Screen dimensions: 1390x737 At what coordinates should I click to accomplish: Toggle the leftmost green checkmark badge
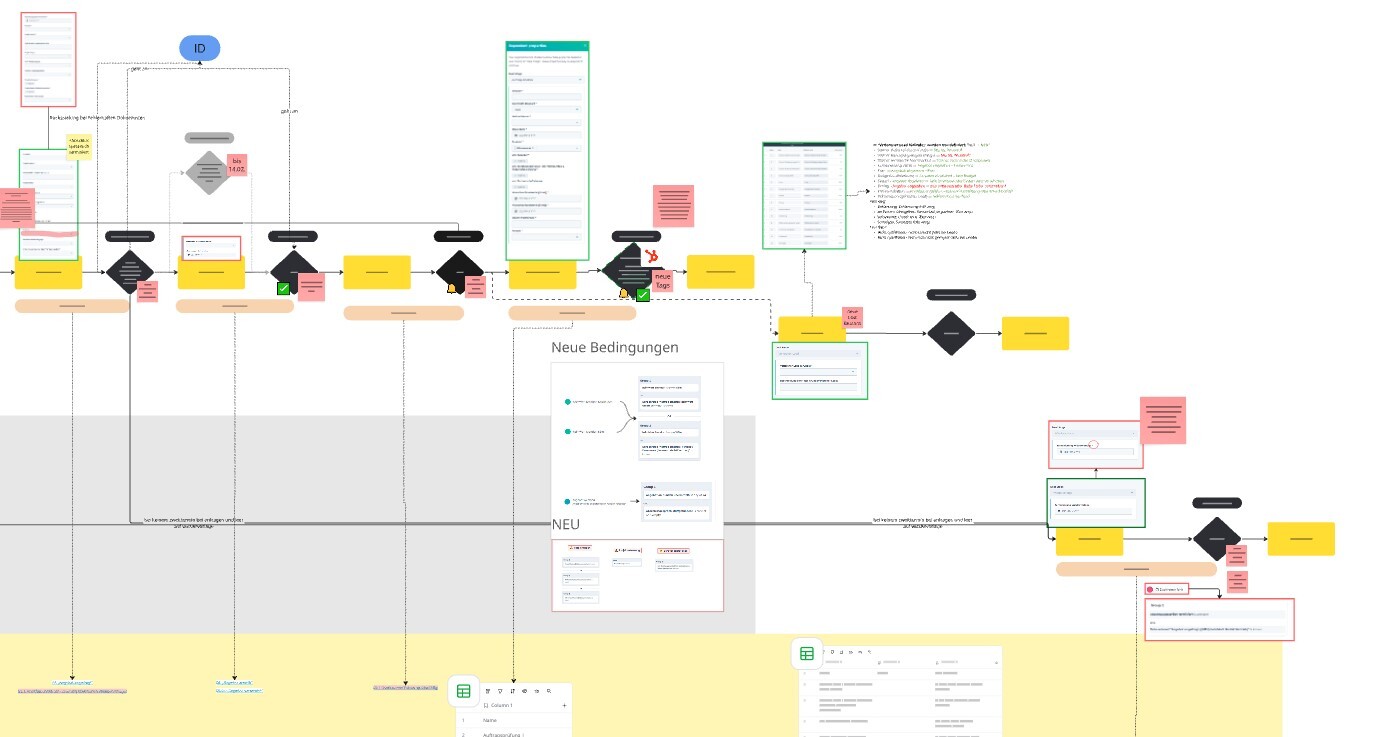[x=284, y=288]
